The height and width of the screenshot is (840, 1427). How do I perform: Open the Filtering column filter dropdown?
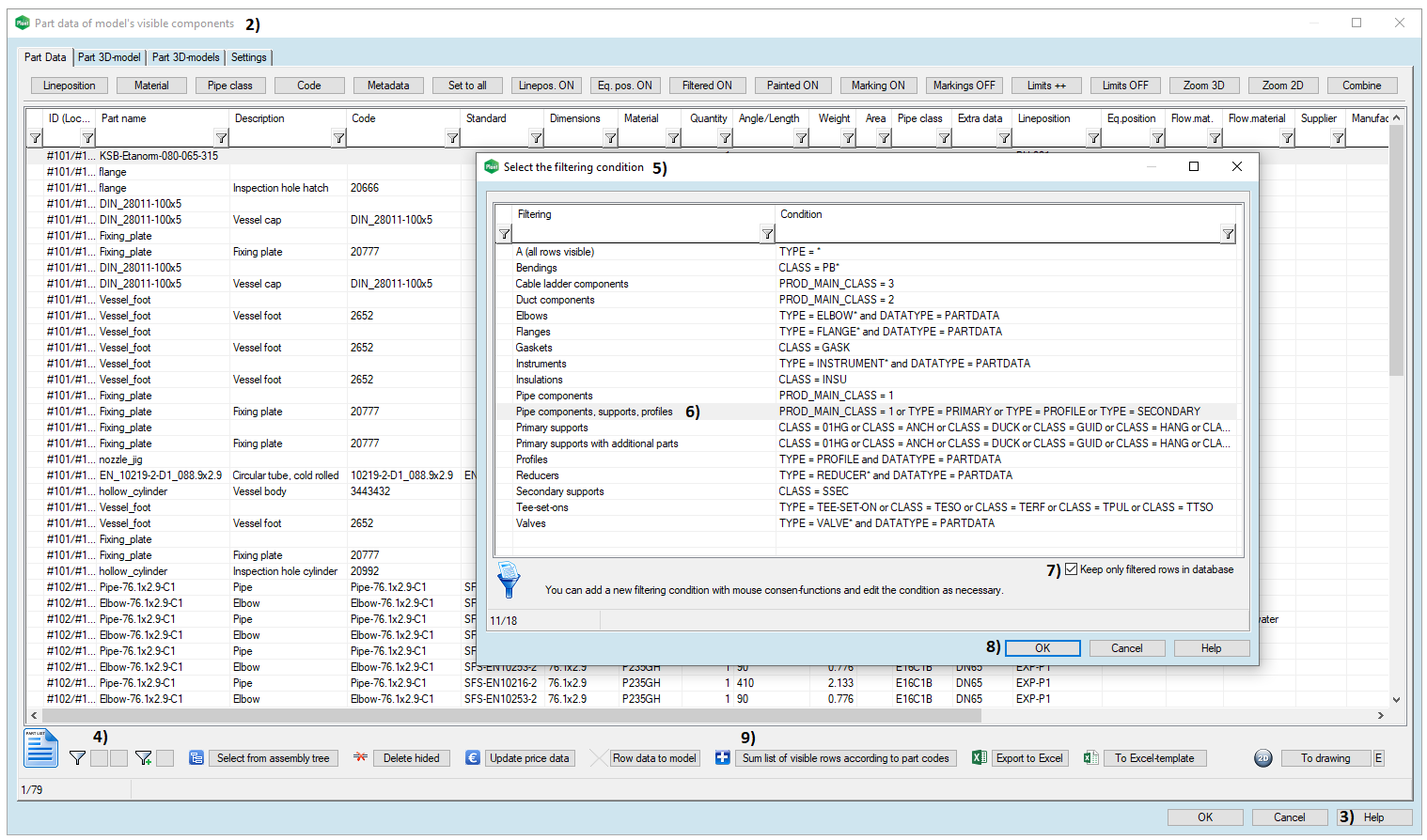[x=767, y=234]
